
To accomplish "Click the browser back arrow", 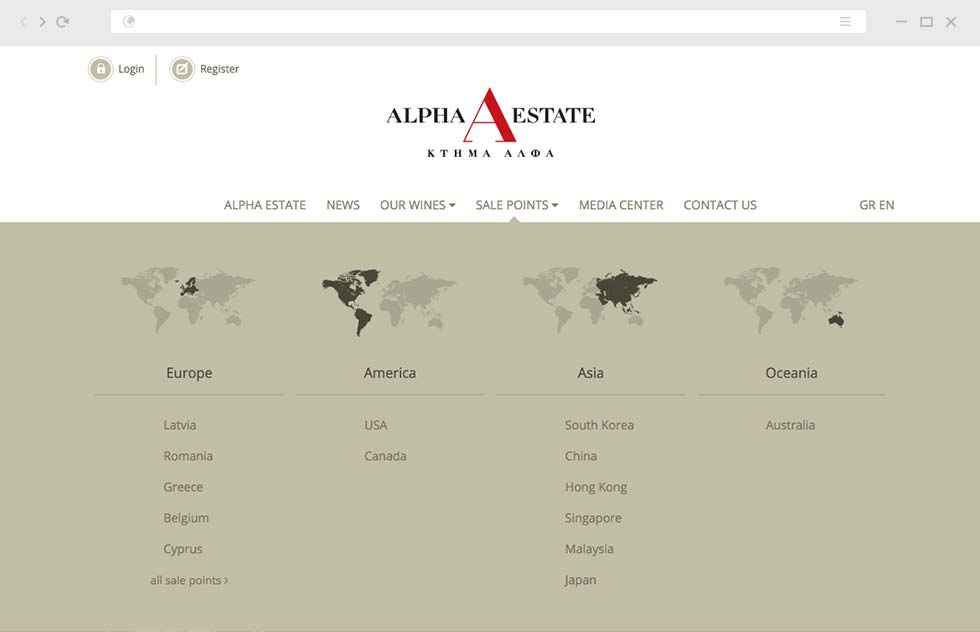I will (x=23, y=22).
